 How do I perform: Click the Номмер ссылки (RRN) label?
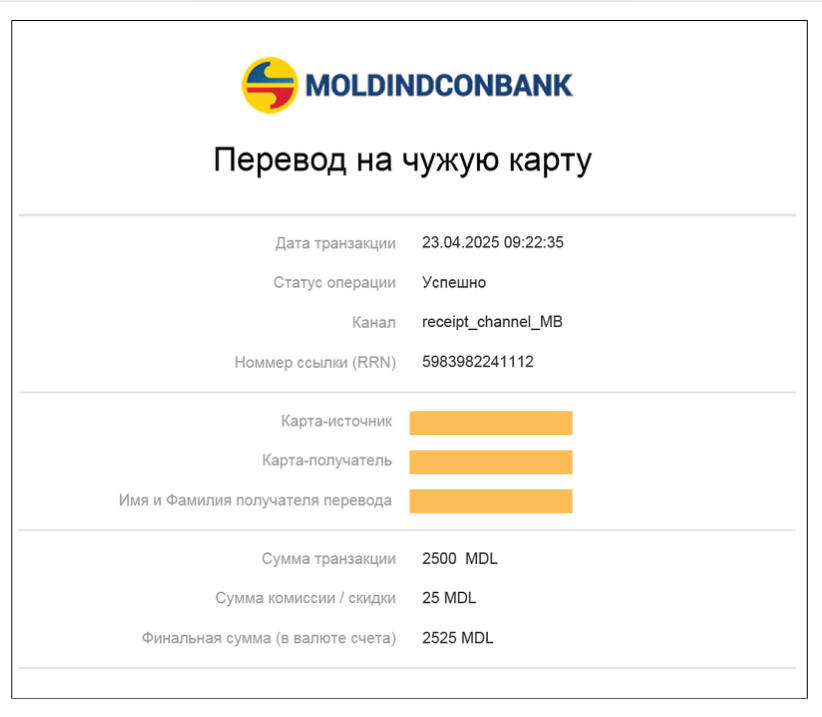click(x=315, y=362)
